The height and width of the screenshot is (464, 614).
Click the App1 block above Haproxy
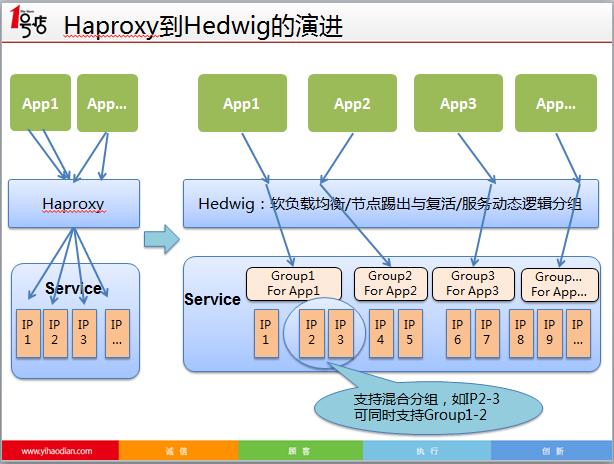pyautogui.click(x=40, y=103)
